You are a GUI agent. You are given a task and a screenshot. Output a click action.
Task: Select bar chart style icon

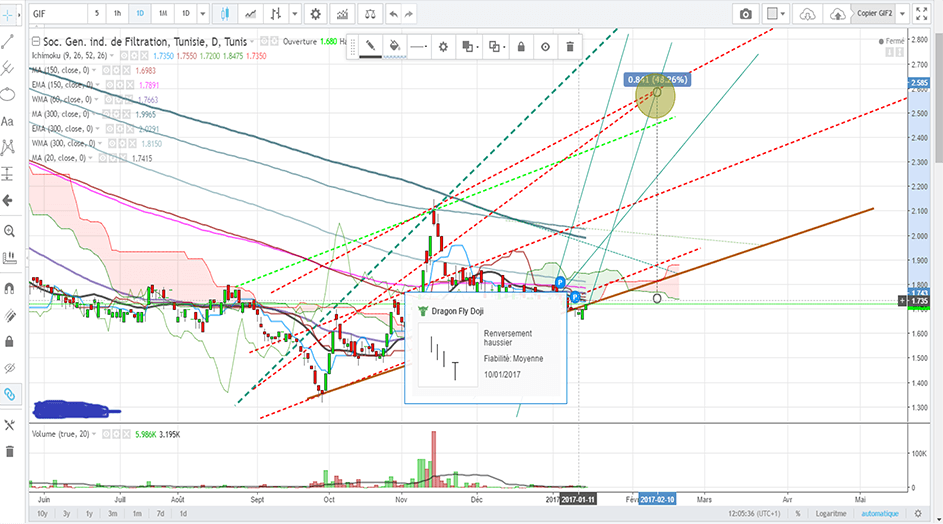coord(276,13)
